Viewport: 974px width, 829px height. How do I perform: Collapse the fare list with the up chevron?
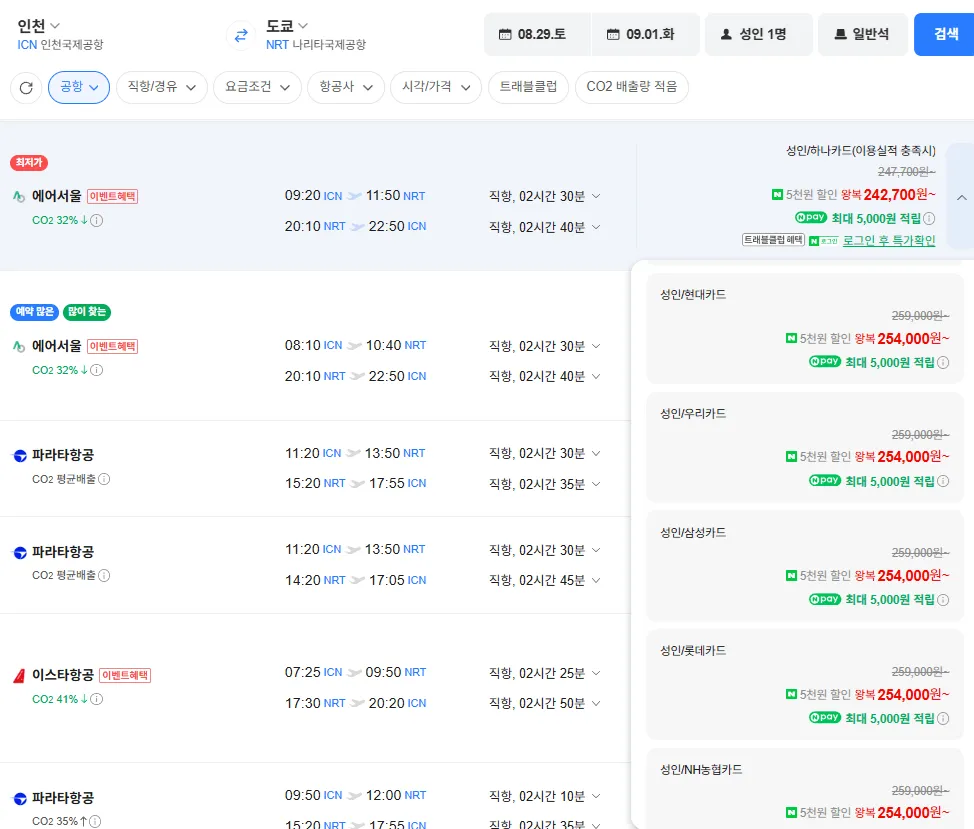[962, 197]
